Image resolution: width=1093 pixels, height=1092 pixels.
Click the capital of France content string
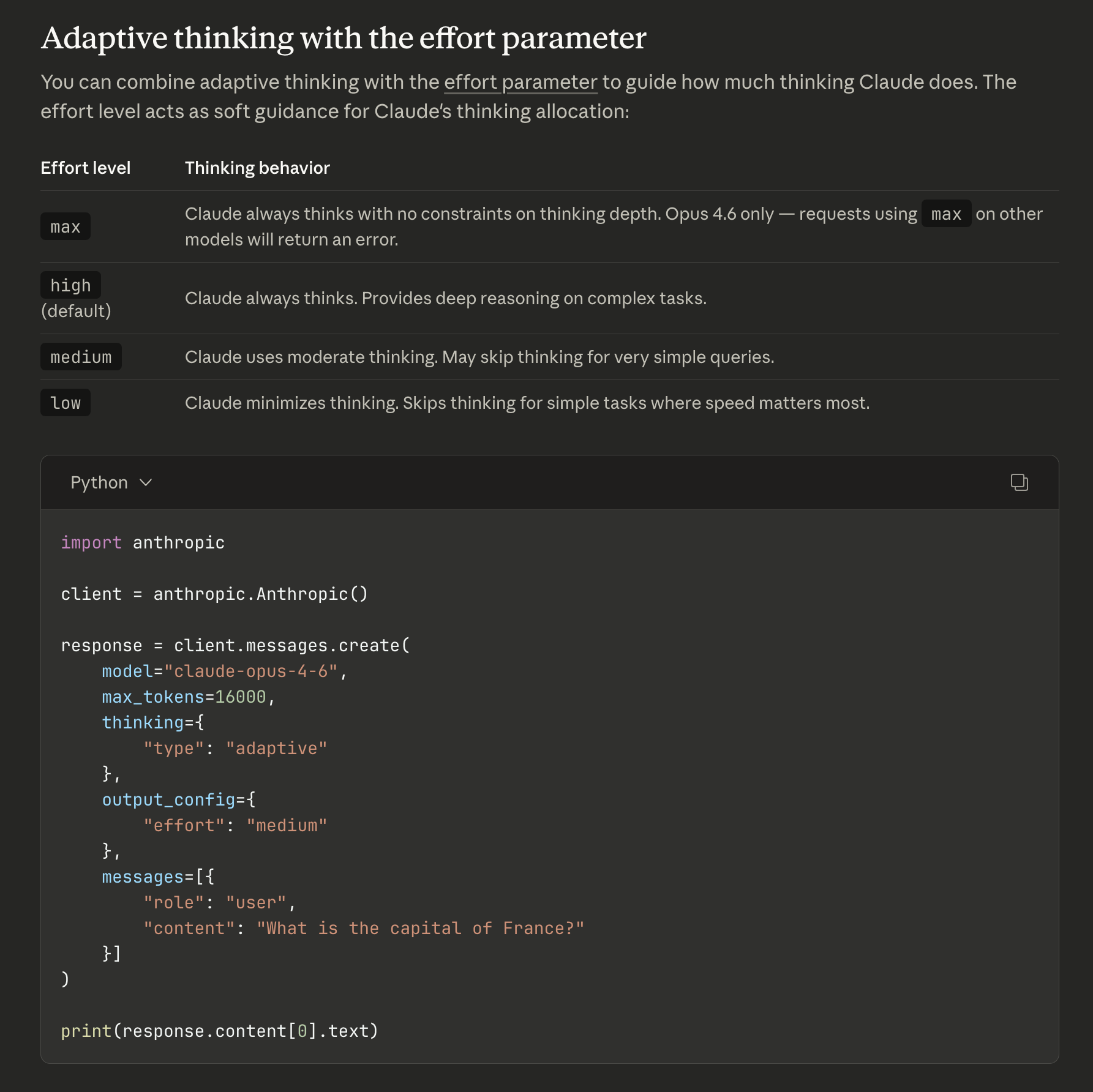click(x=421, y=929)
